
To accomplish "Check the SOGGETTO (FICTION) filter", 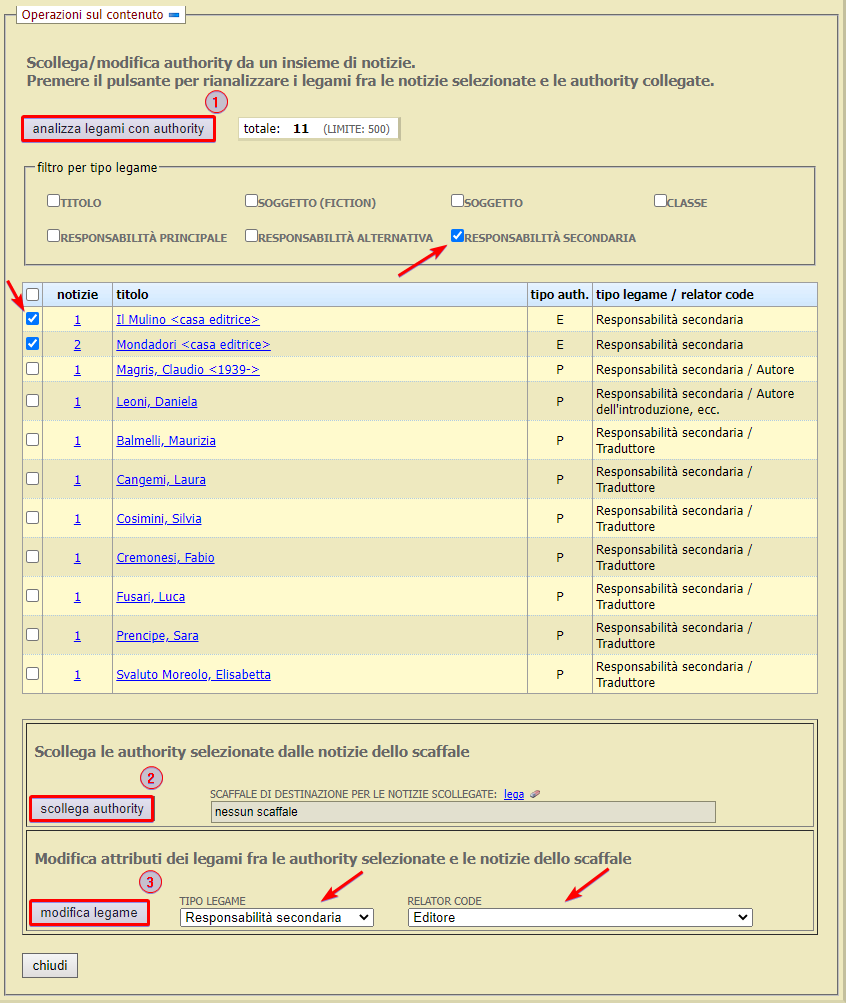I will pos(251,200).
